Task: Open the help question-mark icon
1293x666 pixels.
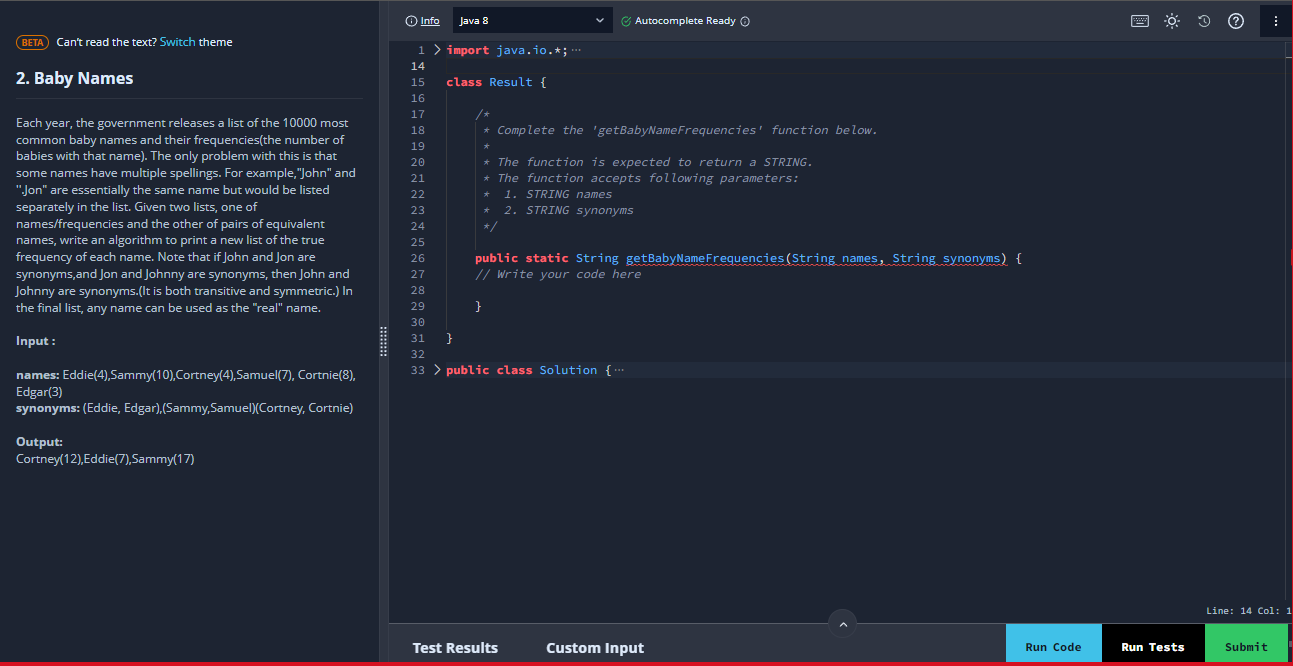Action: point(1235,20)
